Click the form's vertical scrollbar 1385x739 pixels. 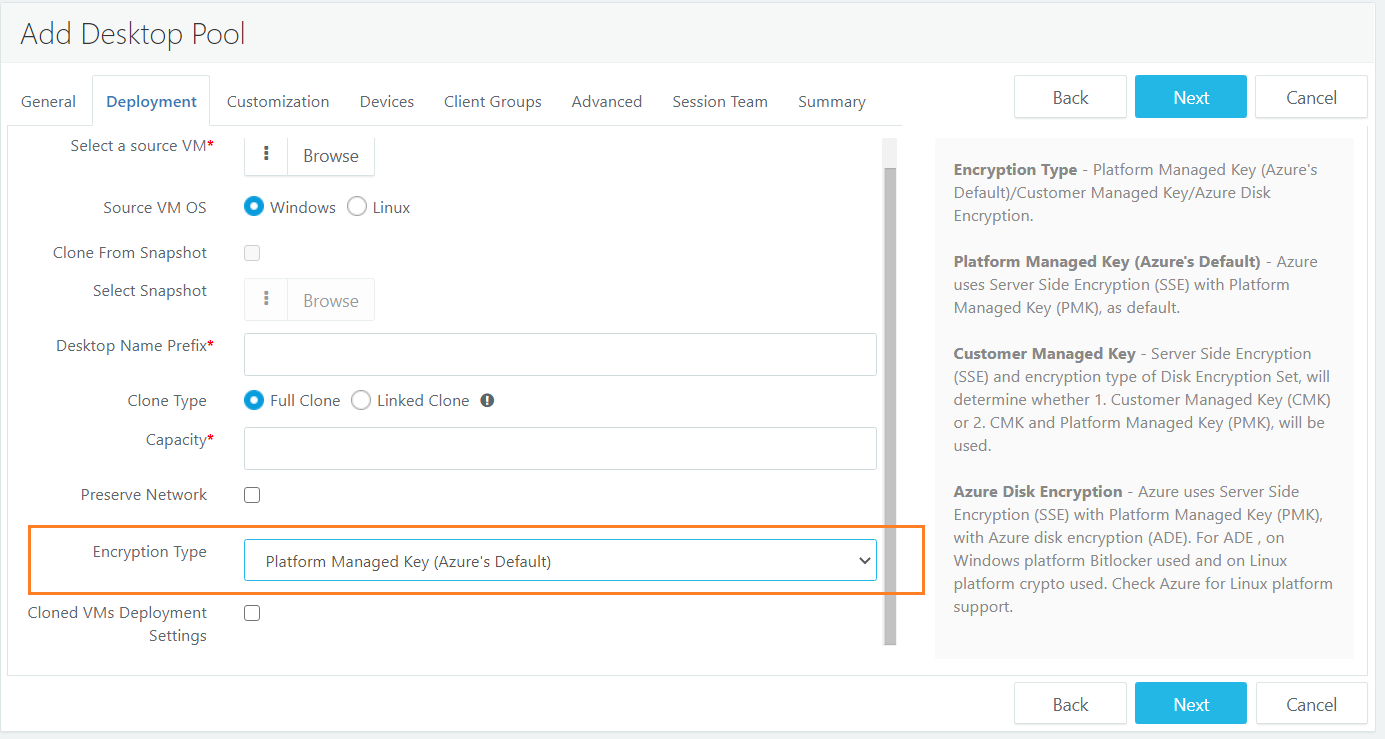(x=890, y=400)
